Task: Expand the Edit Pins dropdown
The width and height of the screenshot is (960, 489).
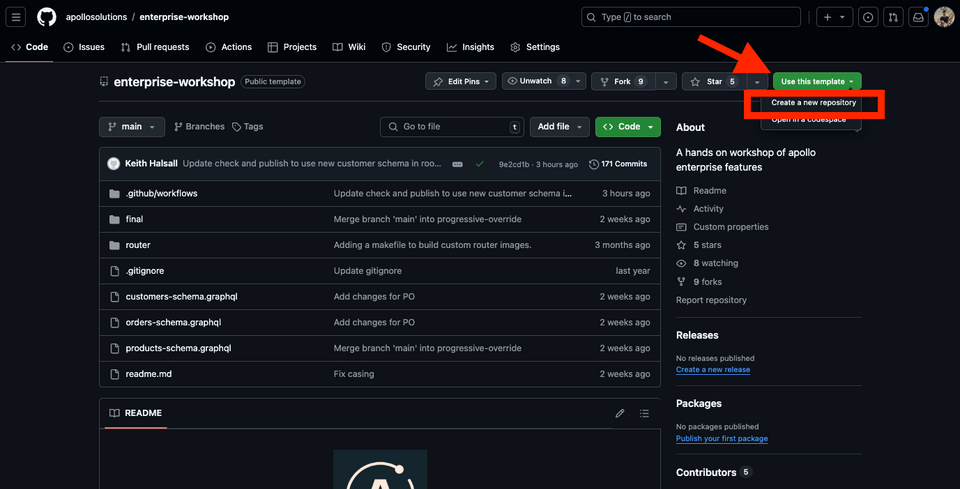Action: pyautogui.click(x=460, y=81)
